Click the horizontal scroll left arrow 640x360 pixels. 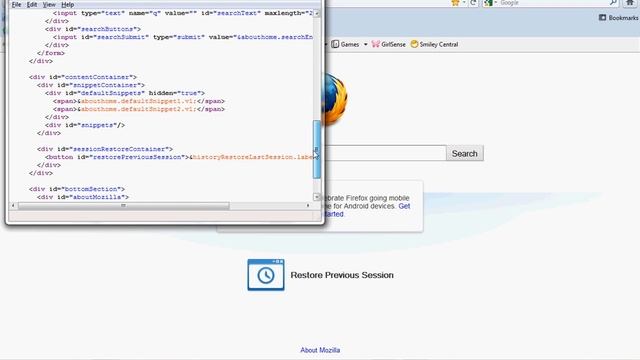pyautogui.click(x=13, y=206)
